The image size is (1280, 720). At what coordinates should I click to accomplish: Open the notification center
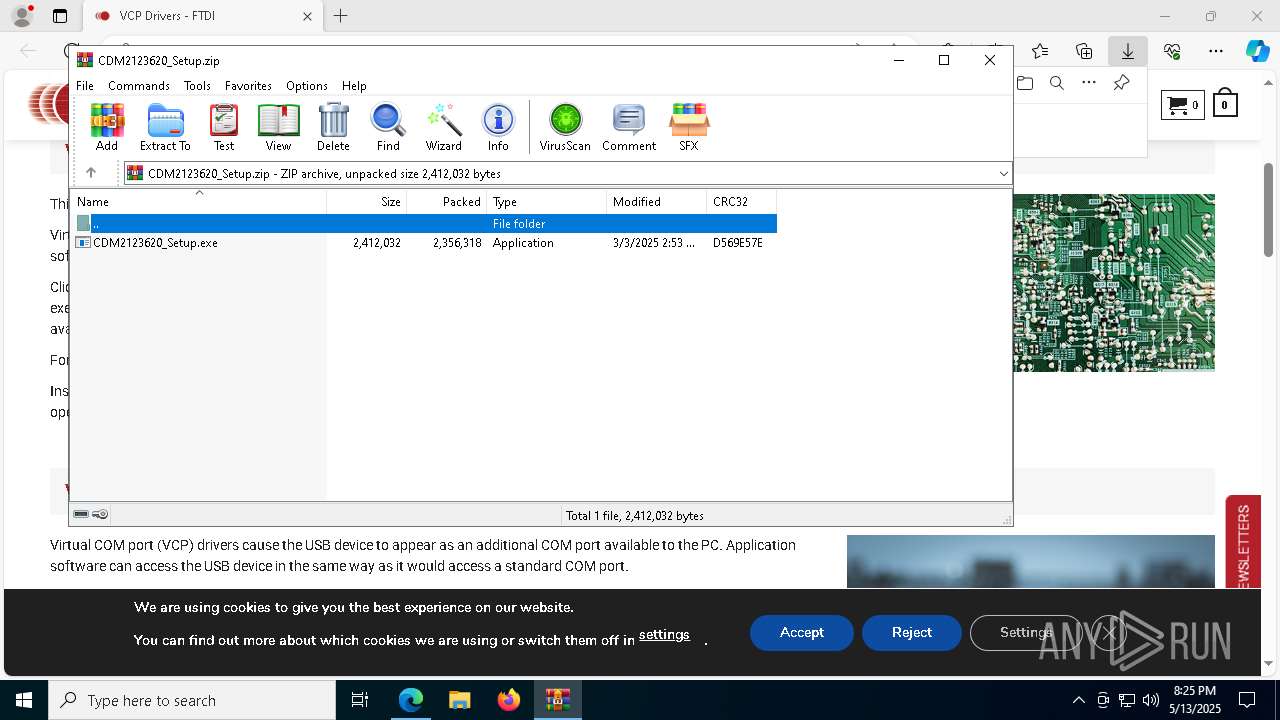(1247, 700)
